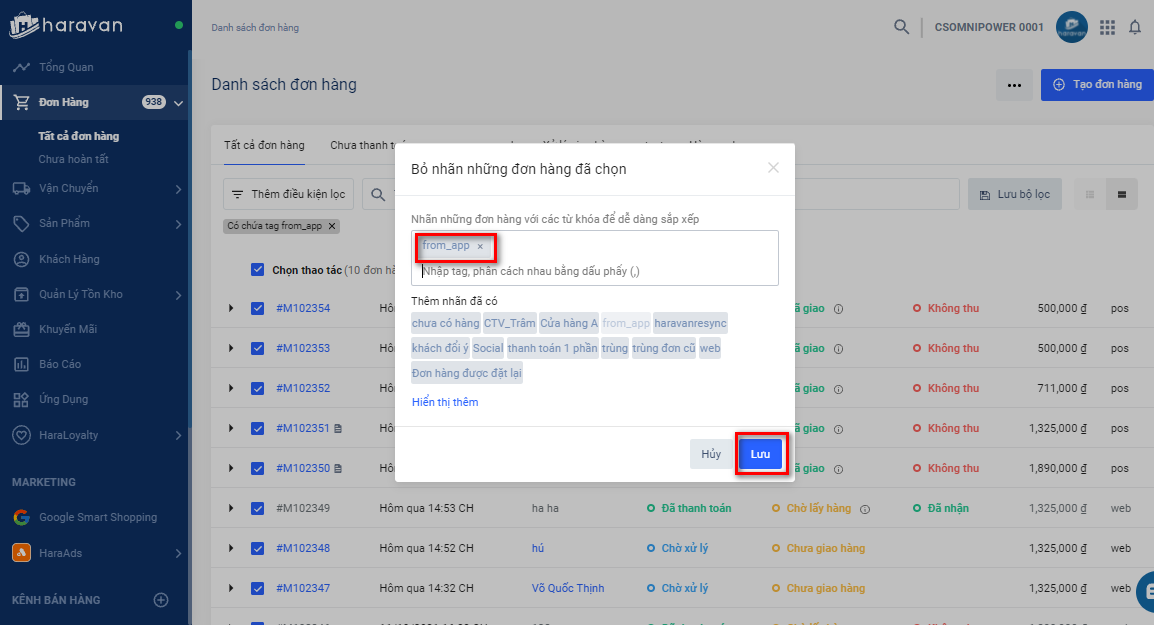Click the Ứng Dụng apps icon
Image resolution: width=1154 pixels, height=625 pixels.
21,400
